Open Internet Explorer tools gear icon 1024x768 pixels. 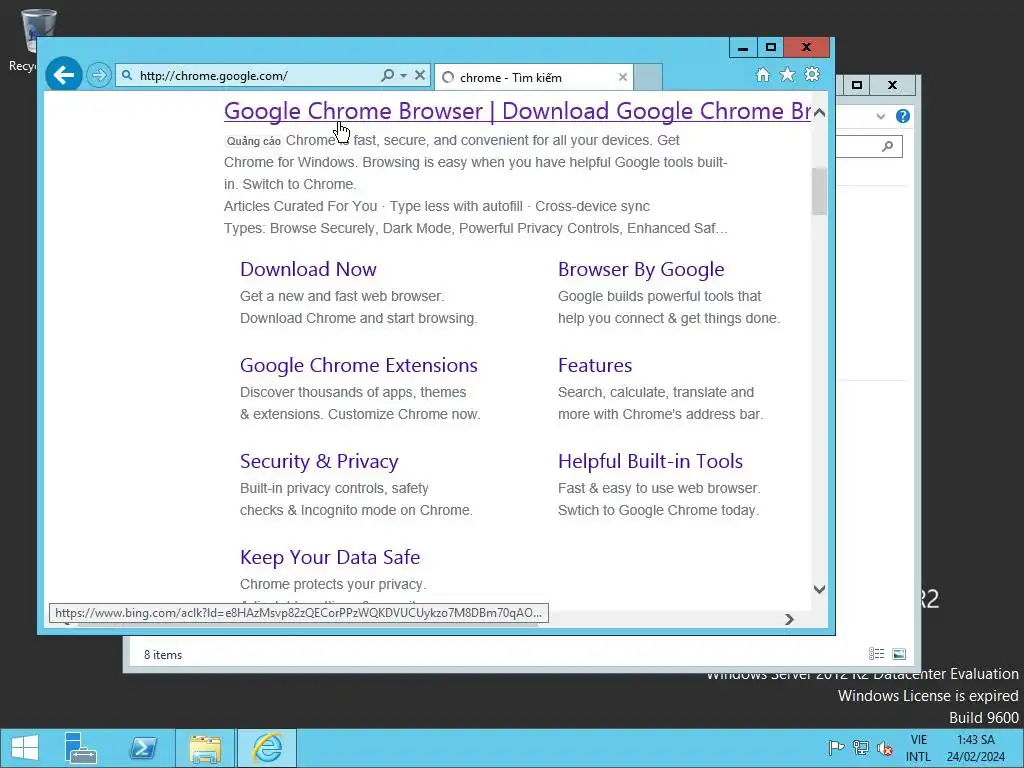coord(812,74)
